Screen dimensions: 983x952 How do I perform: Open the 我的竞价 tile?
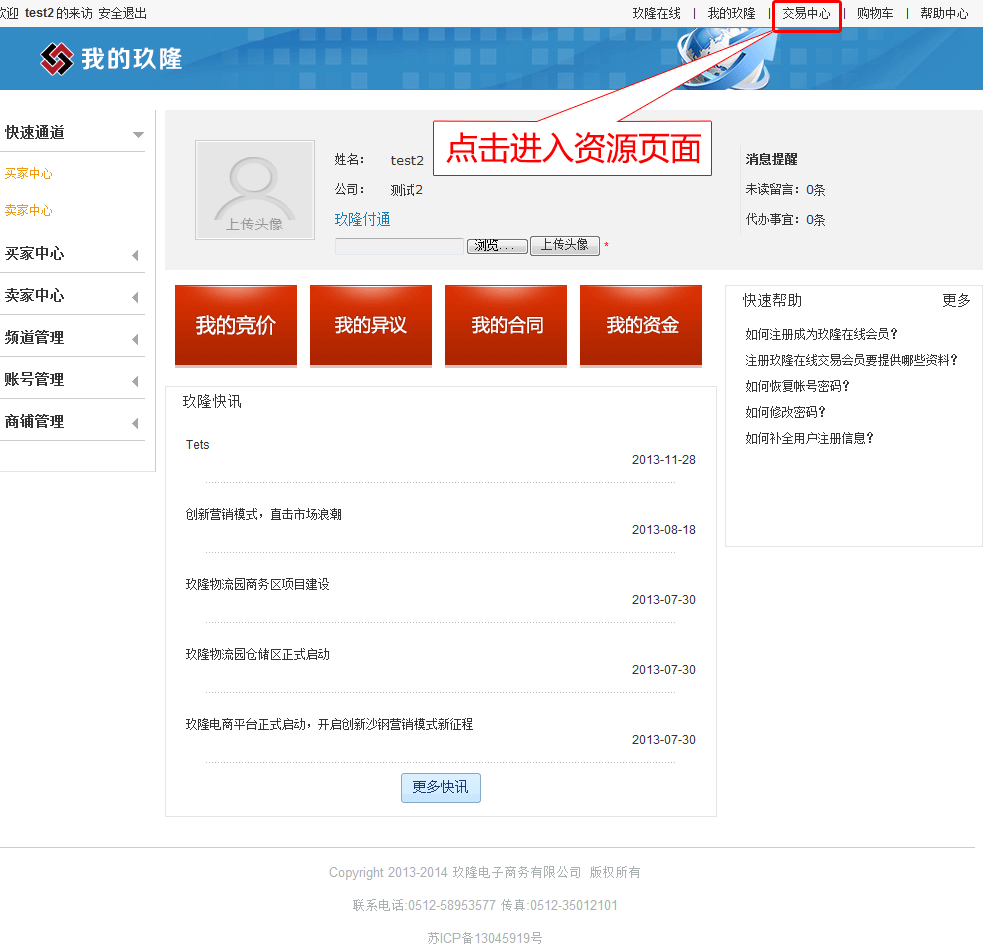coord(236,325)
